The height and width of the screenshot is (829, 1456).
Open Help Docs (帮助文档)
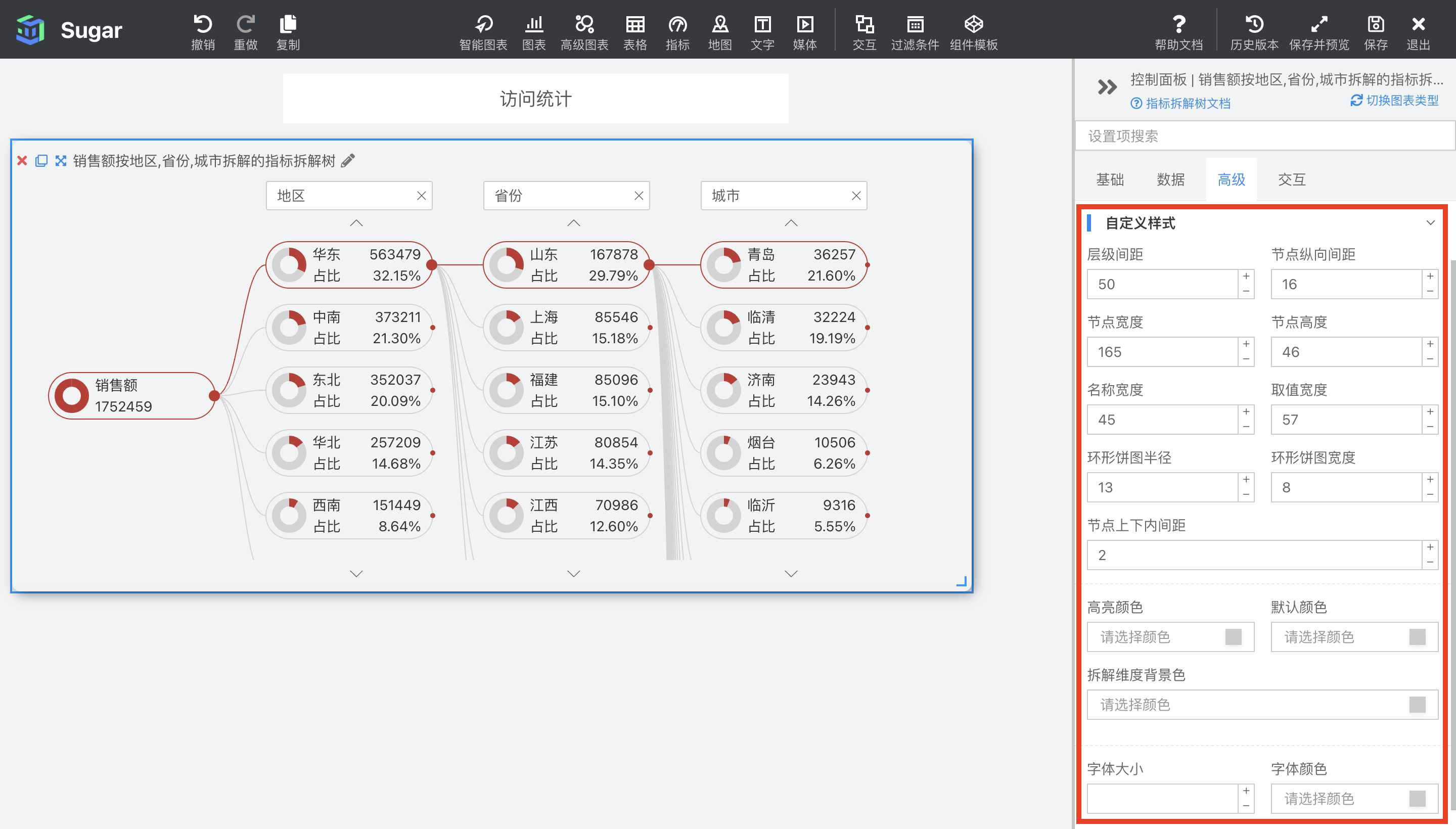[1178, 31]
